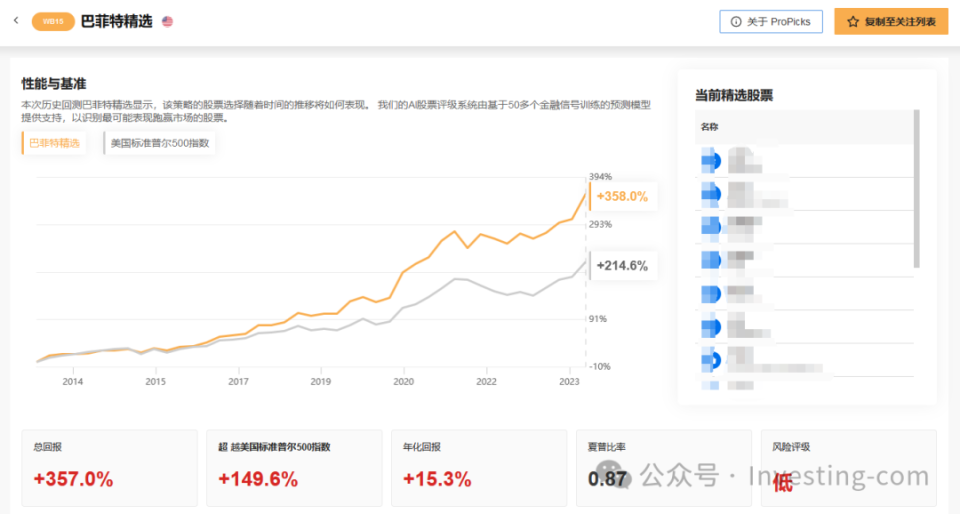Viewport: 960px width, 514px height.
Task: Click the 夏普比率 card label
Action: (607, 447)
